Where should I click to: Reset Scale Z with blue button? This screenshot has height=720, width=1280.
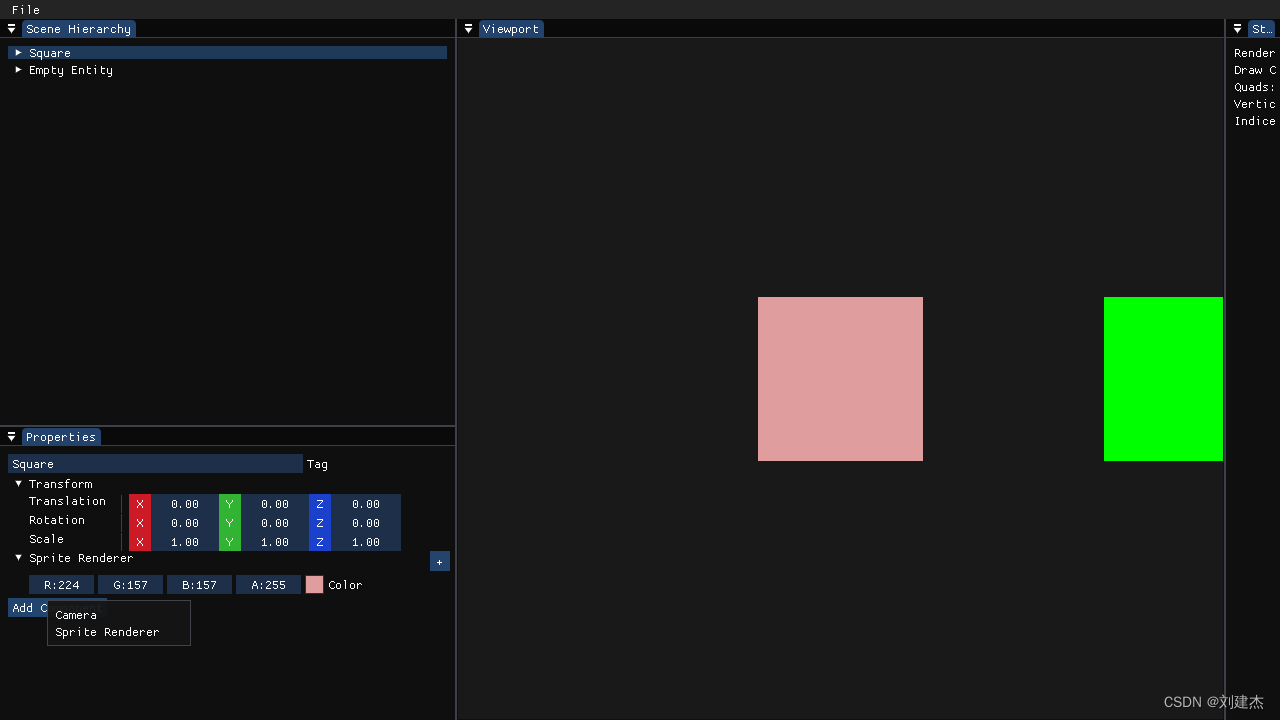click(320, 542)
